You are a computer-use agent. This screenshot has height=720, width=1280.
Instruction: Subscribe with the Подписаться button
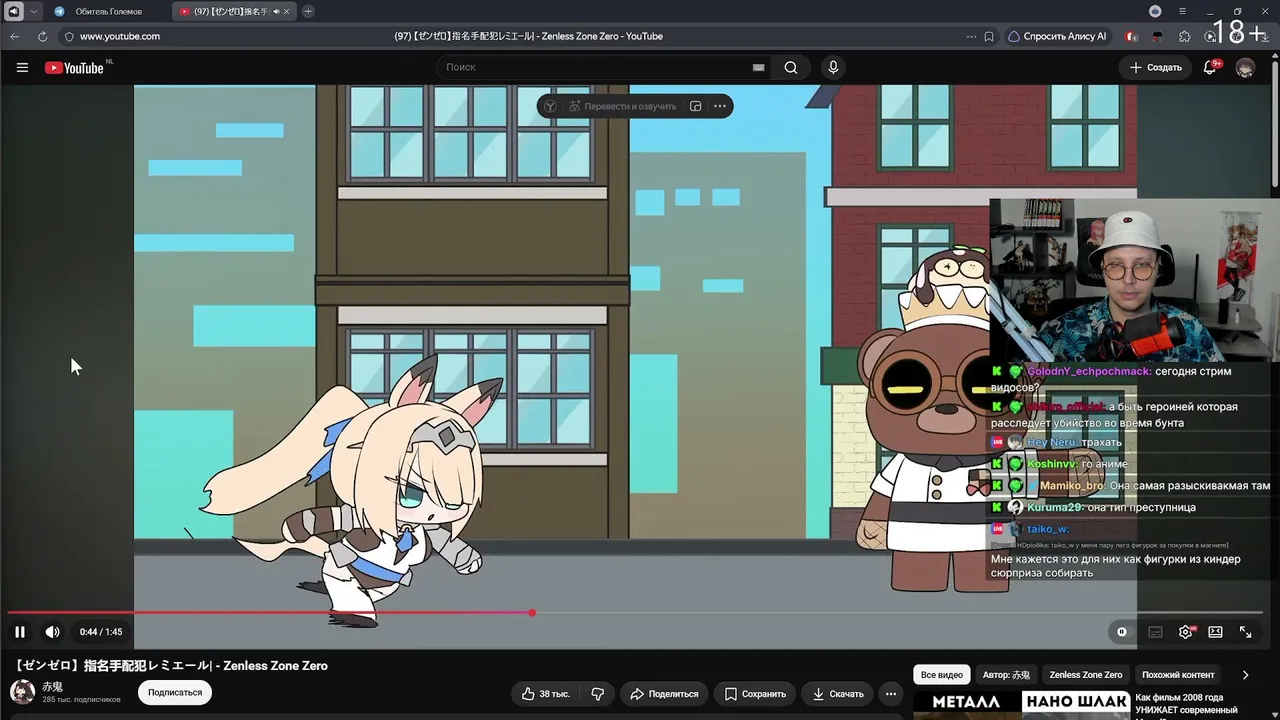click(x=175, y=692)
